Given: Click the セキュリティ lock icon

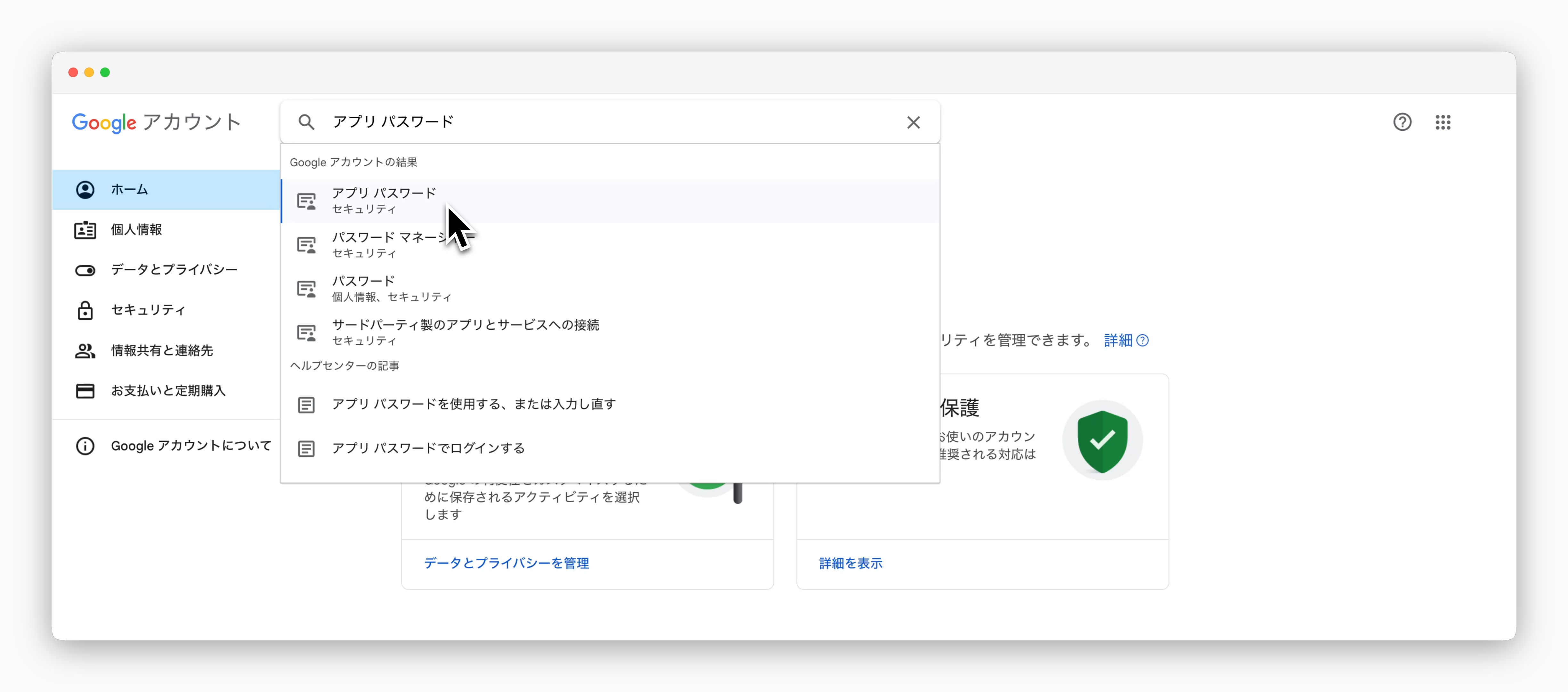Looking at the screenshot, I should tap(85, 310).
